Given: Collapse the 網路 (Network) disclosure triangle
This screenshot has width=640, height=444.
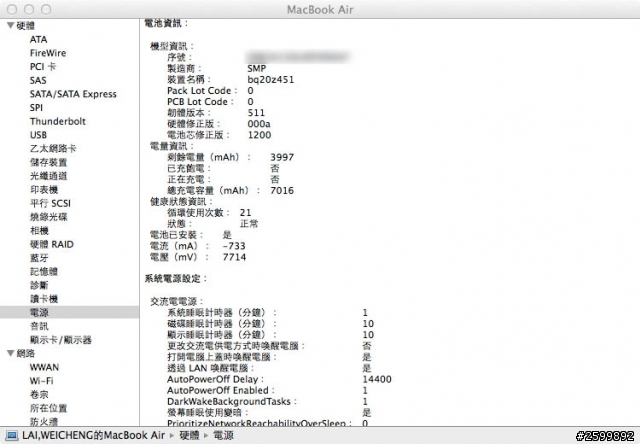Looking at the screenshot, I should [11, 353].
